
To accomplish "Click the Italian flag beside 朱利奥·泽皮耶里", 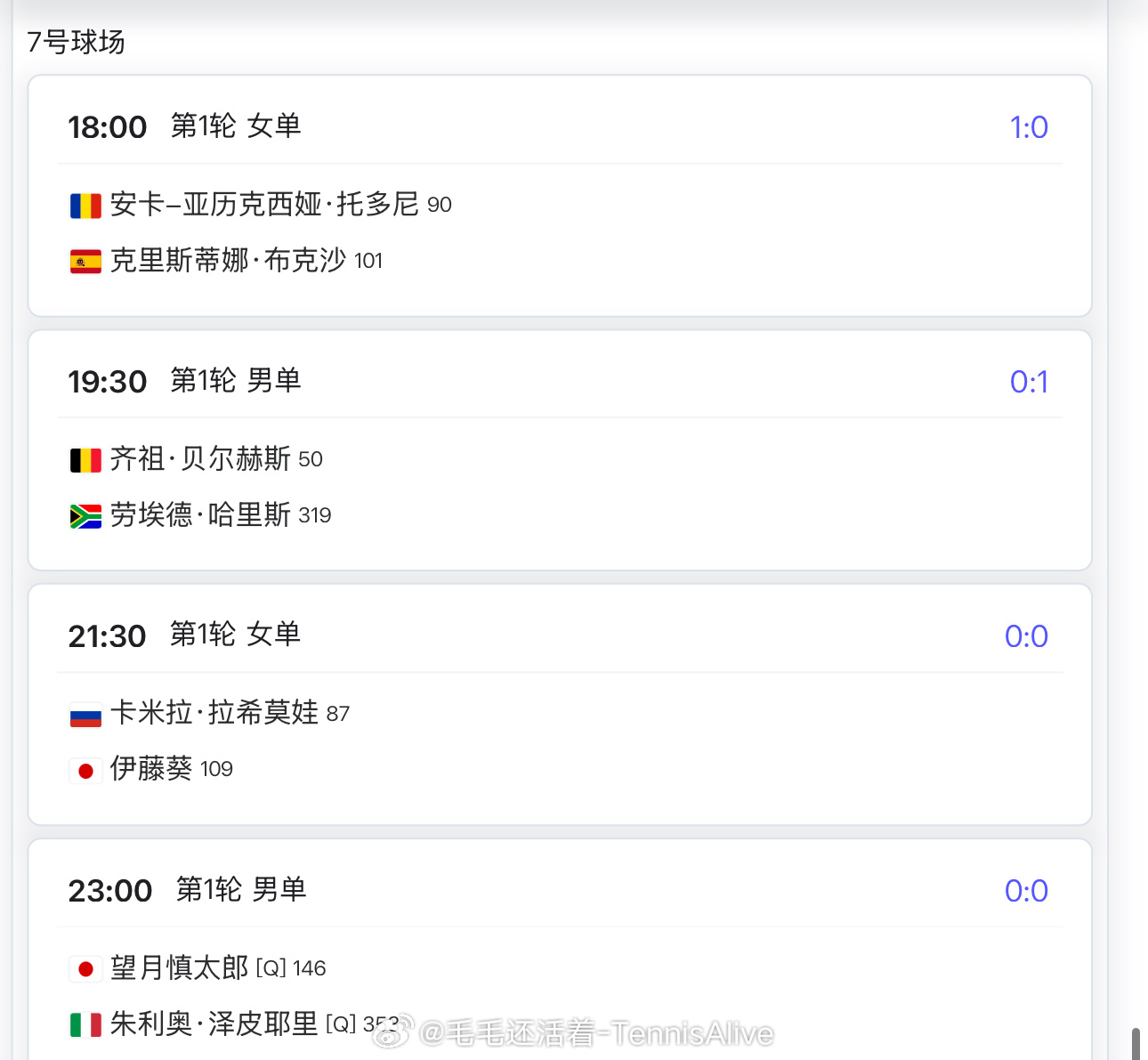I will (x=85, y=1025).
